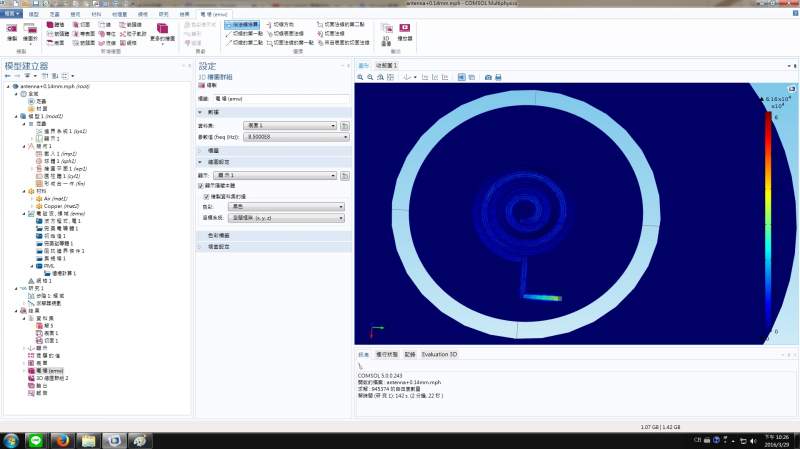
Task: Open LINE app on the taskbar
Action: (36, 440)
